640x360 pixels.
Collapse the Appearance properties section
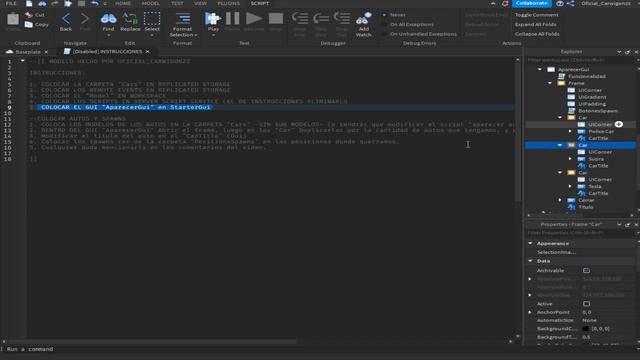pyautogui.click(x=530, y=243)
